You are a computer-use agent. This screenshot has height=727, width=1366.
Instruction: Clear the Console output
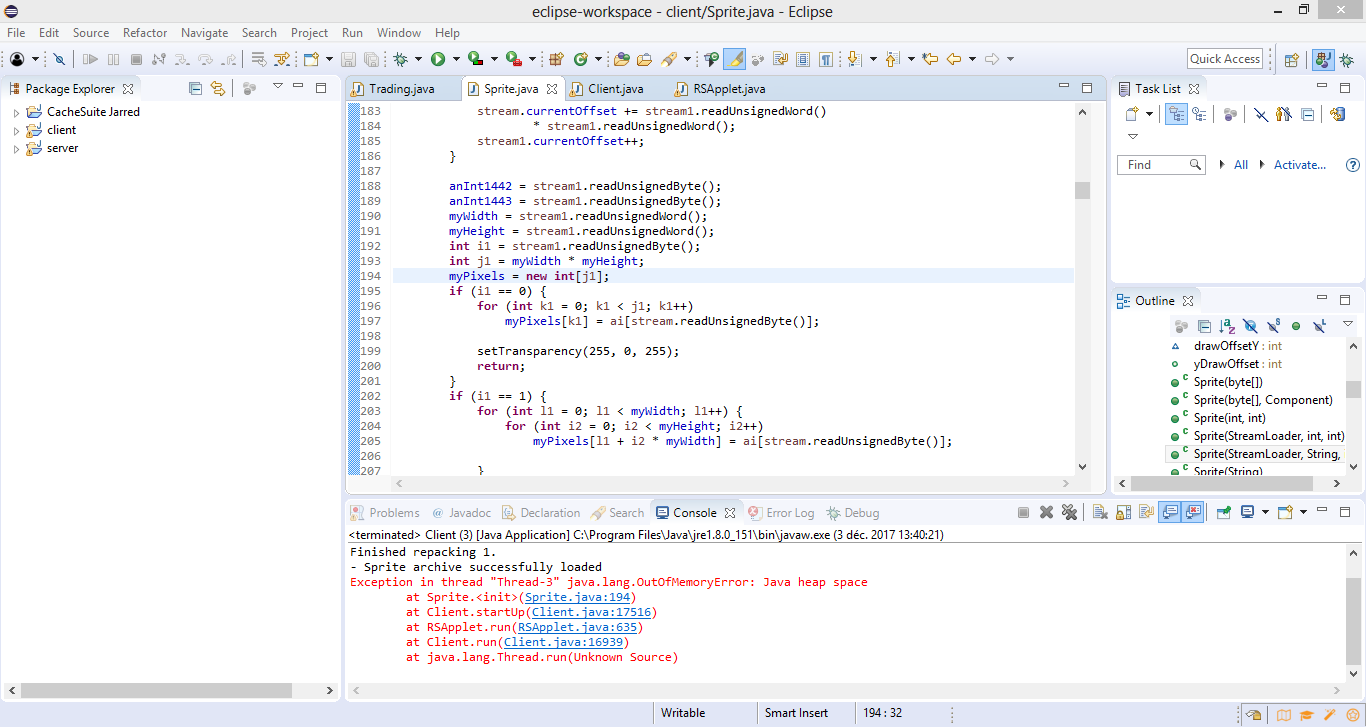(x=1099, y=512)
